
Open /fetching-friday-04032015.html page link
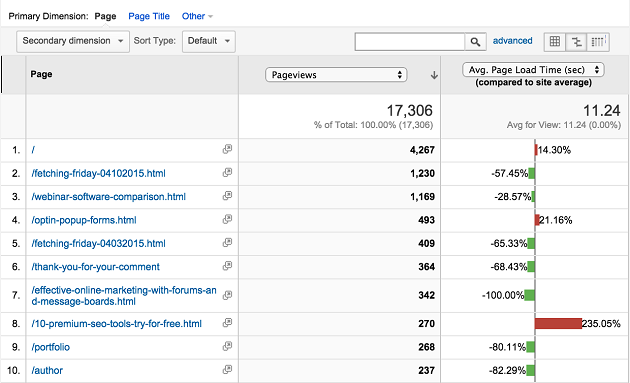(98, 244)
